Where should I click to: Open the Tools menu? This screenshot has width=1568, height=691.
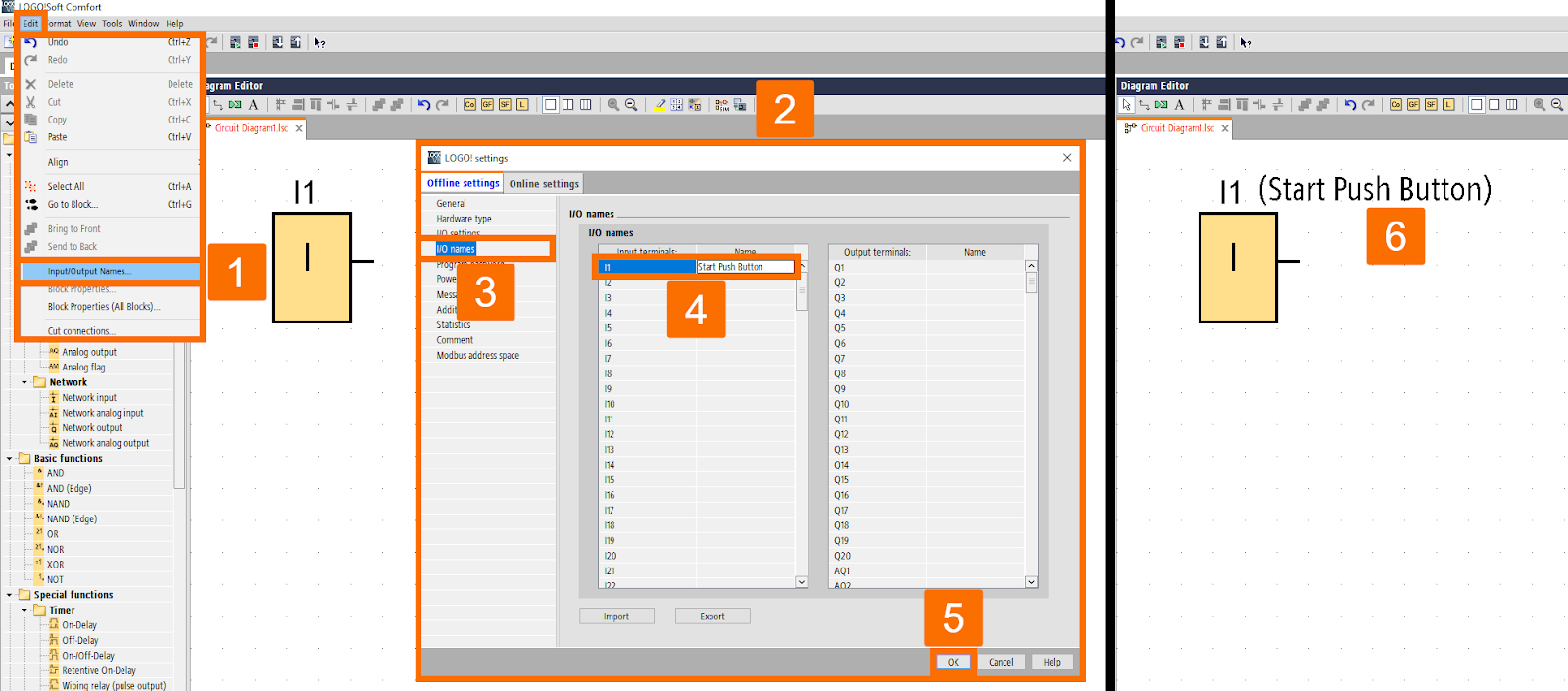pyautogui.click(x=112, y=24)
